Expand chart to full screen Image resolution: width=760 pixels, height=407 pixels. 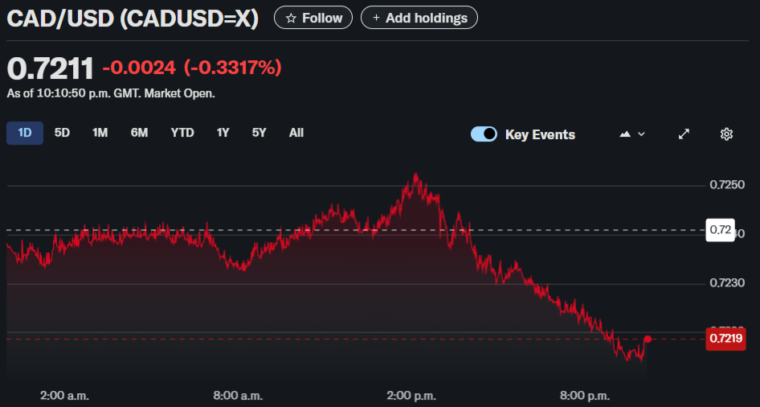point(684,134)
